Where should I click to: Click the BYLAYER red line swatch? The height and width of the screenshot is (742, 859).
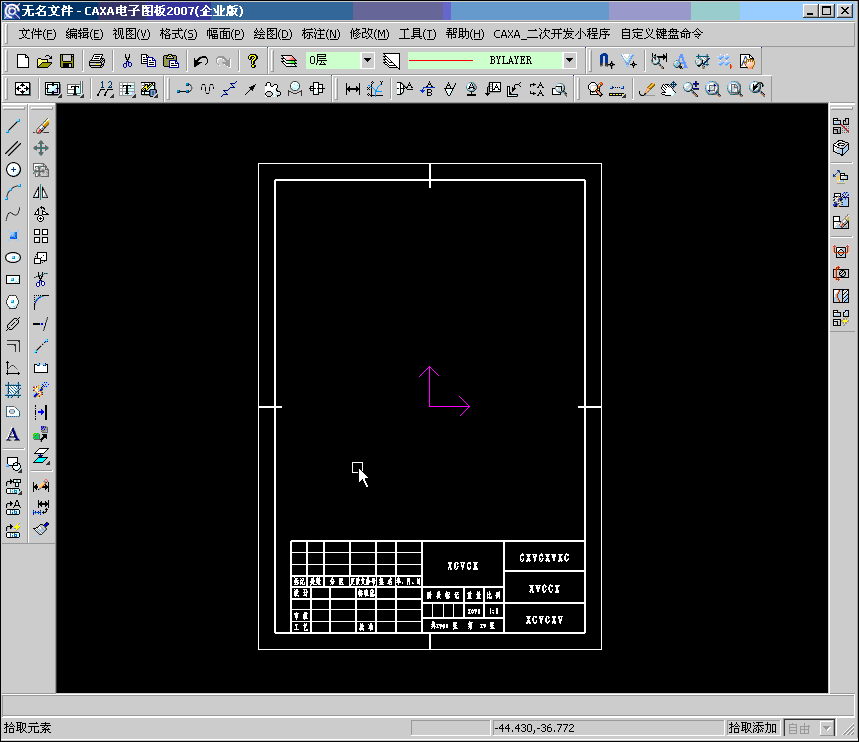click(441, 60)
